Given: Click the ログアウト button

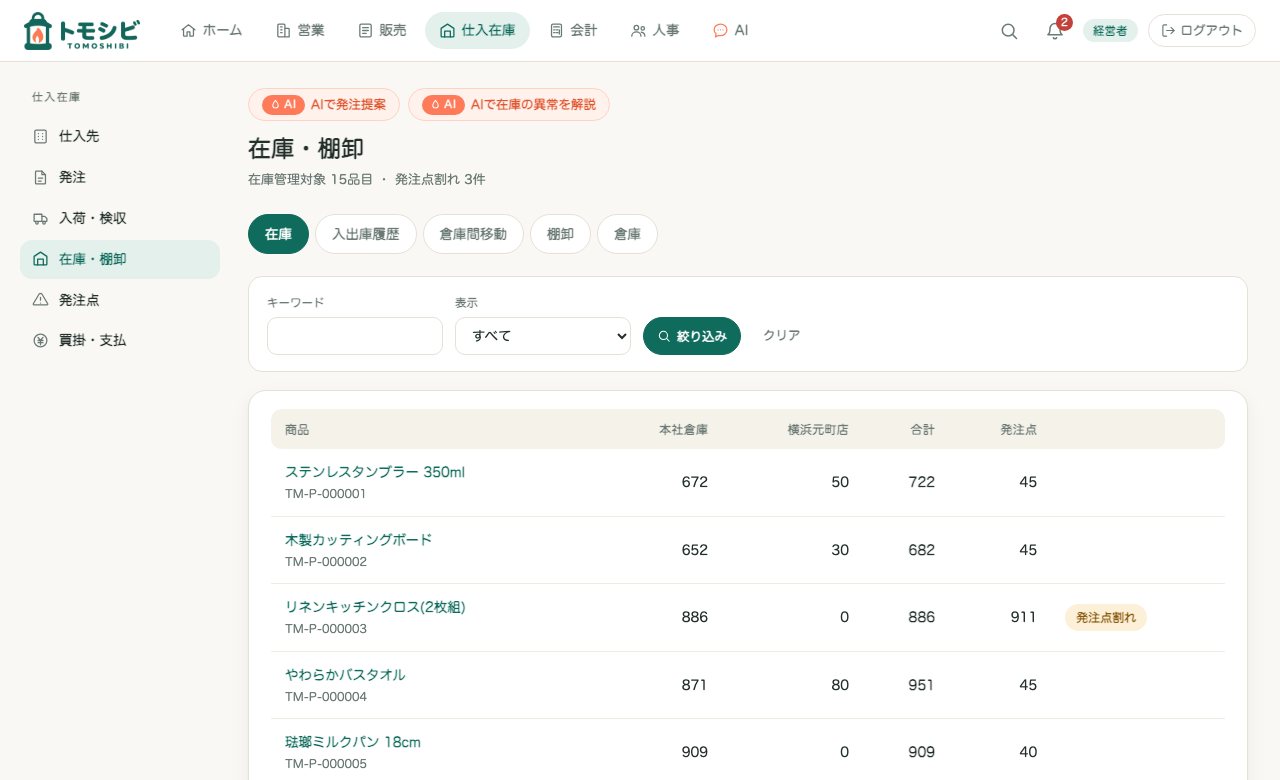Looking at the screenshot, I should point(1202,30).
